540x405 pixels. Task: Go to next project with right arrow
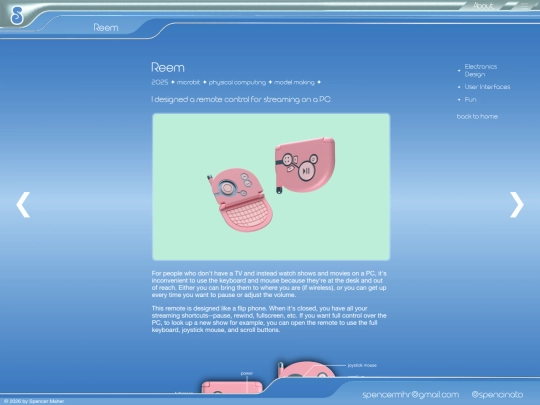click(517, 205)
